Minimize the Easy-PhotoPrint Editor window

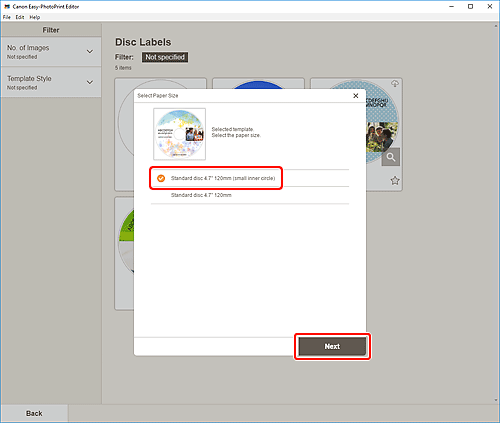click(451, 6)
